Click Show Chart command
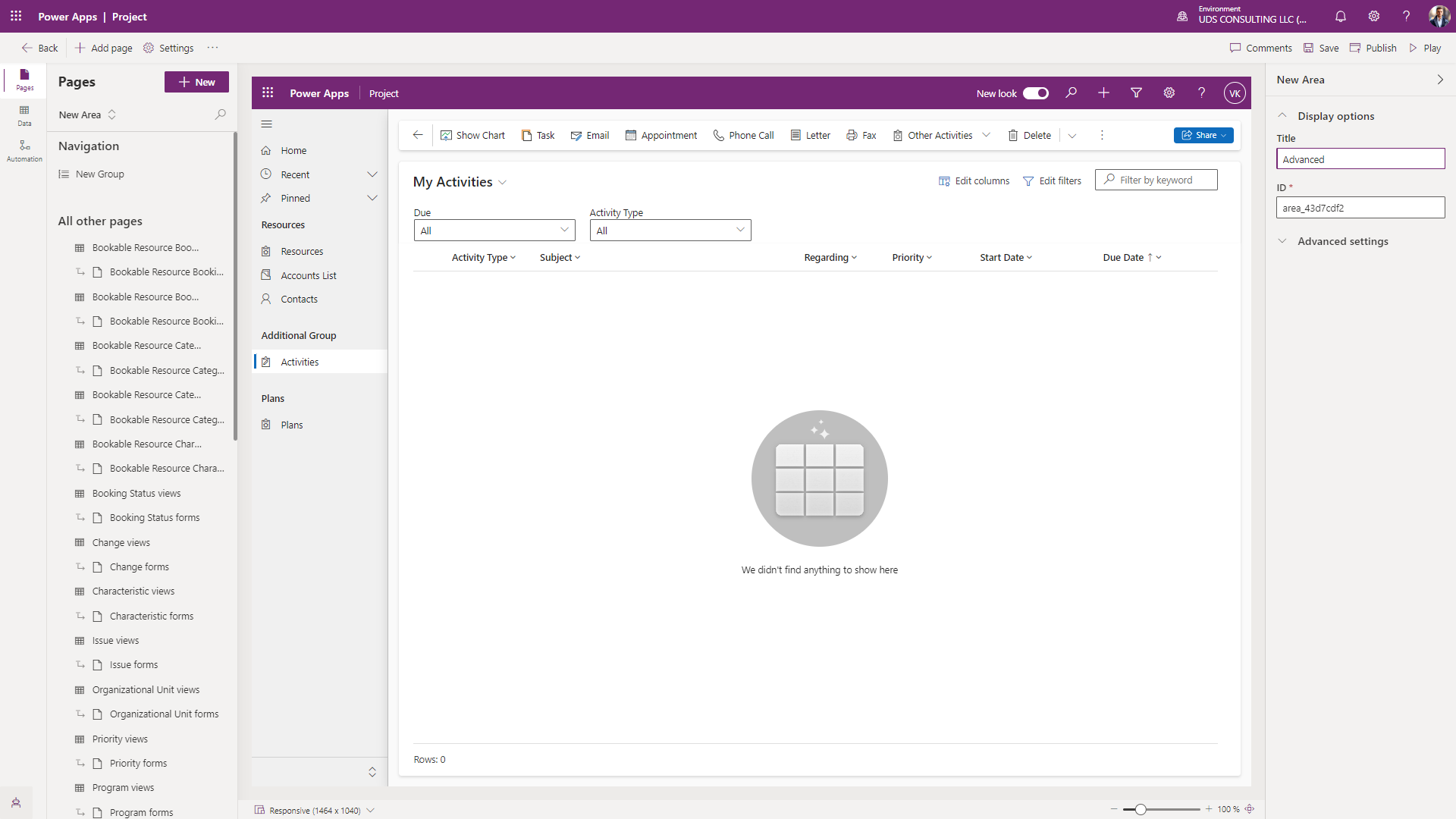Viewport: 1456px width, 819px height. click(472, 135)
